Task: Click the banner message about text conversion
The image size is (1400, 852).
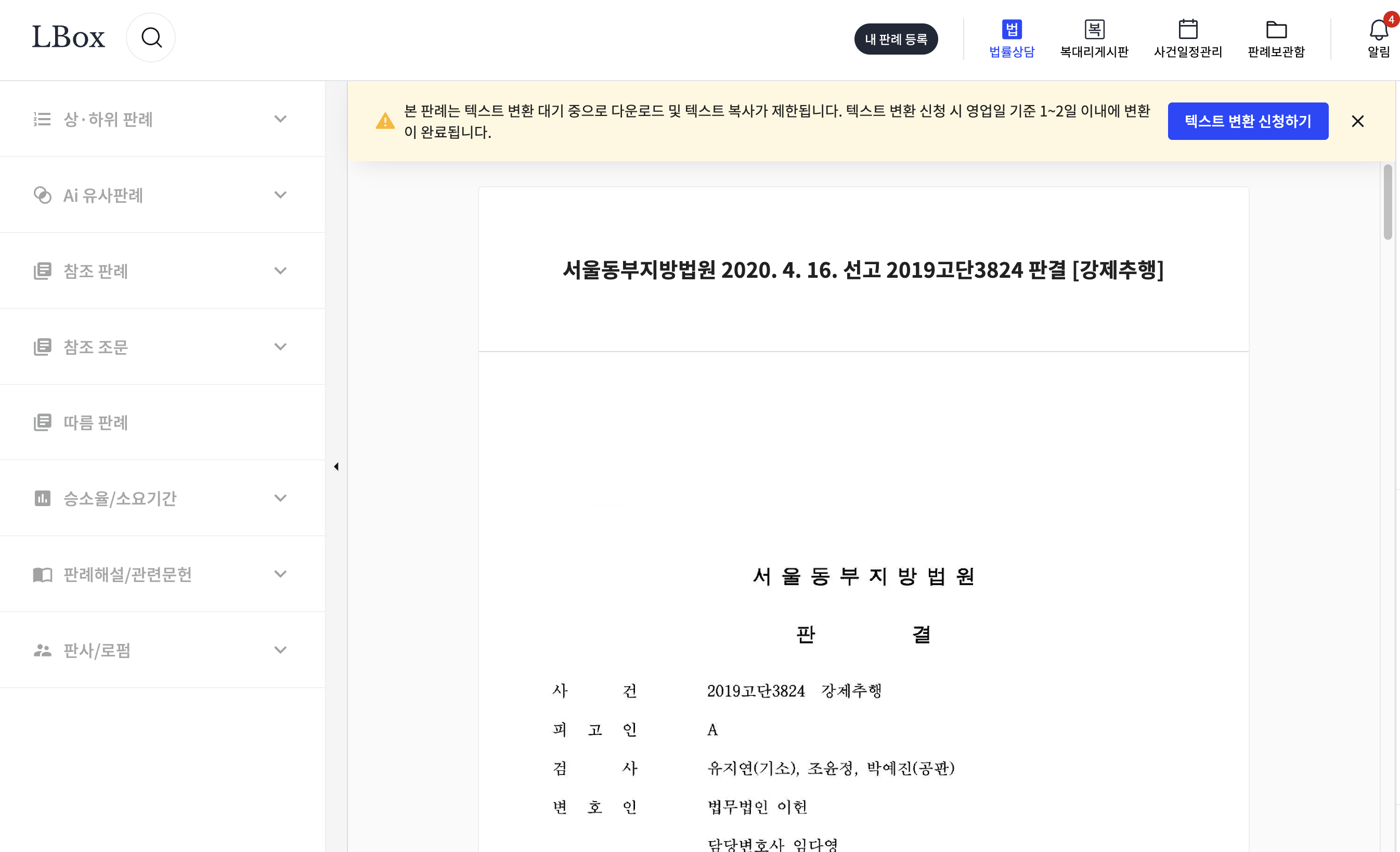Action: (776, 121)
